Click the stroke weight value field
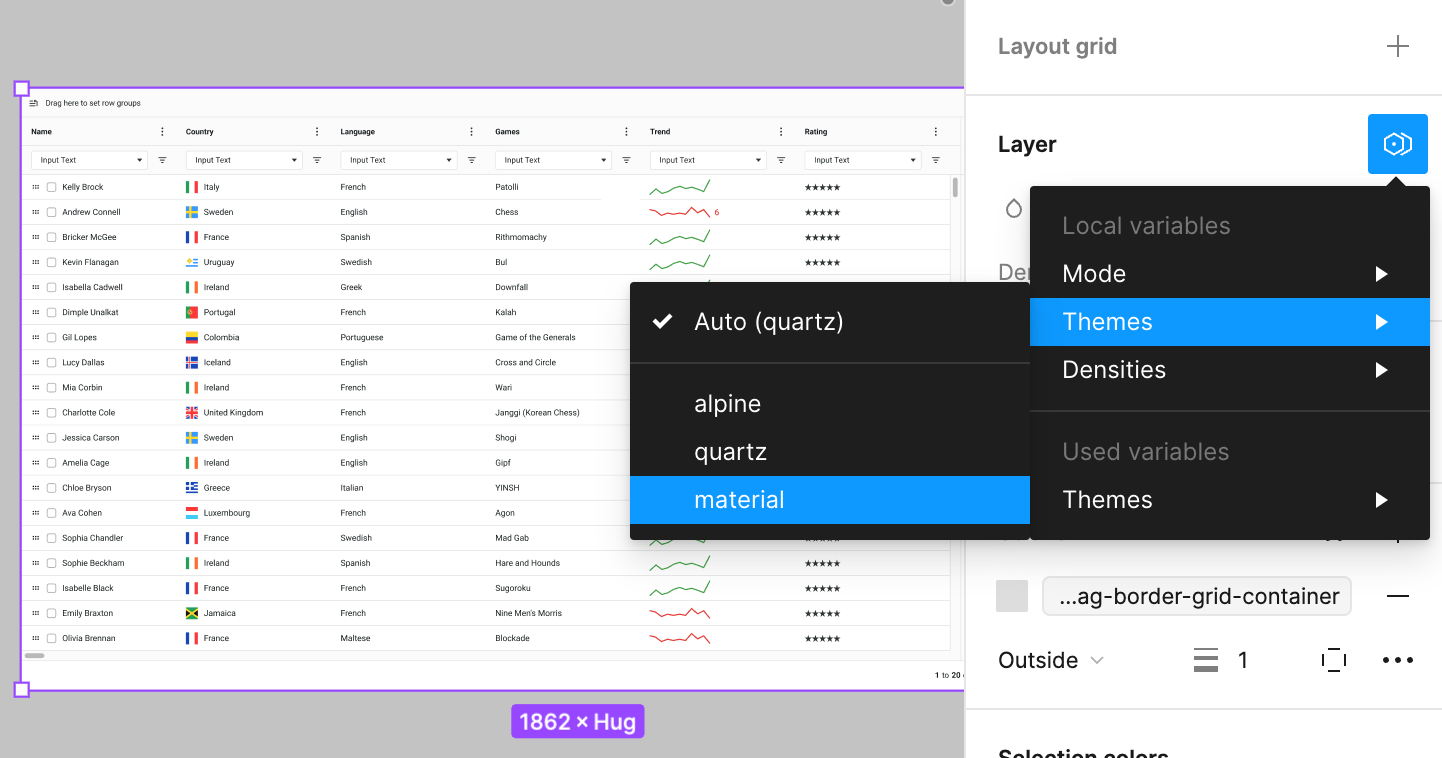The image size is (1442, 758). 1243,660
